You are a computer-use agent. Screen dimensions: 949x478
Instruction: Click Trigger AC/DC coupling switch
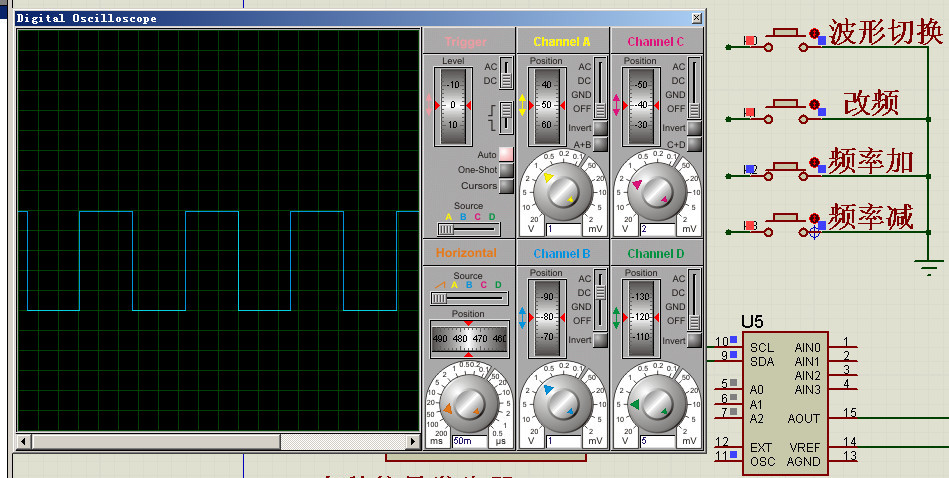tap(506, 73)
